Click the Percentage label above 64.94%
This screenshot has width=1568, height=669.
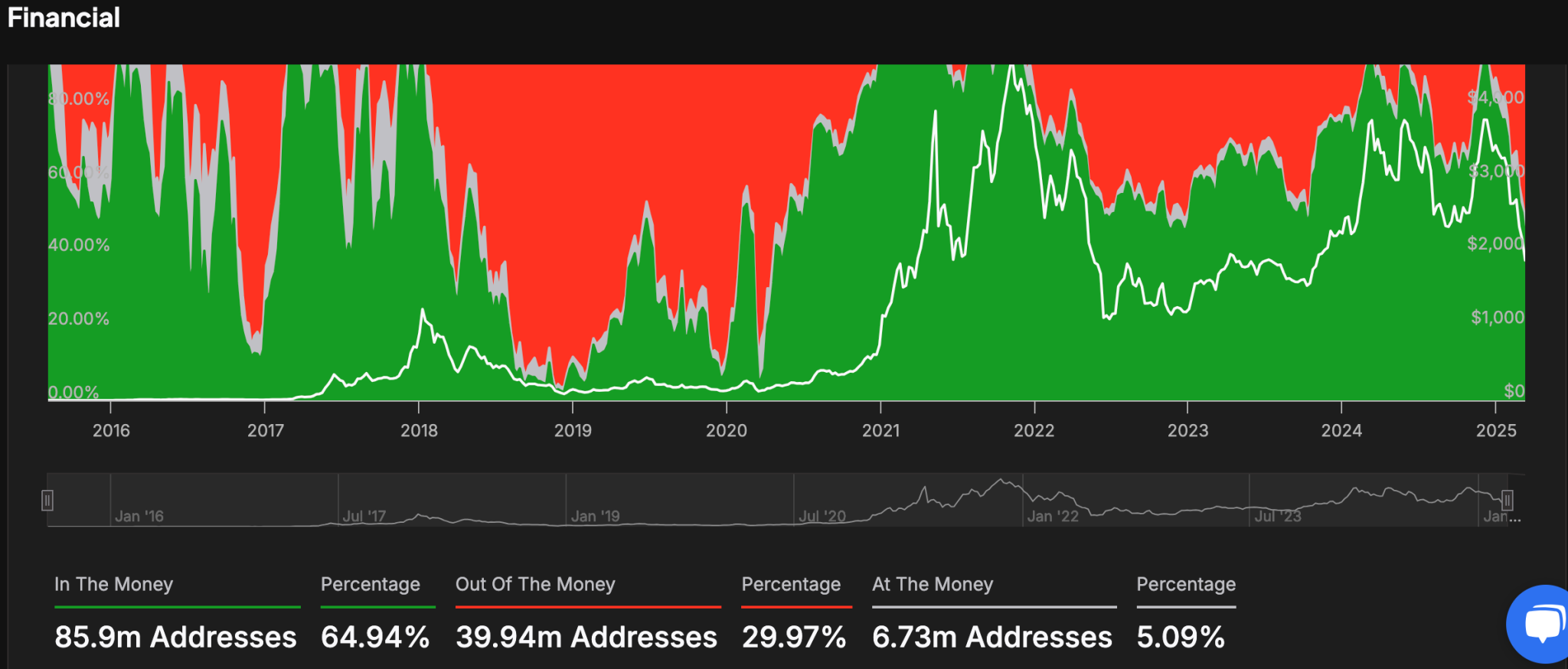click(371, 584)
